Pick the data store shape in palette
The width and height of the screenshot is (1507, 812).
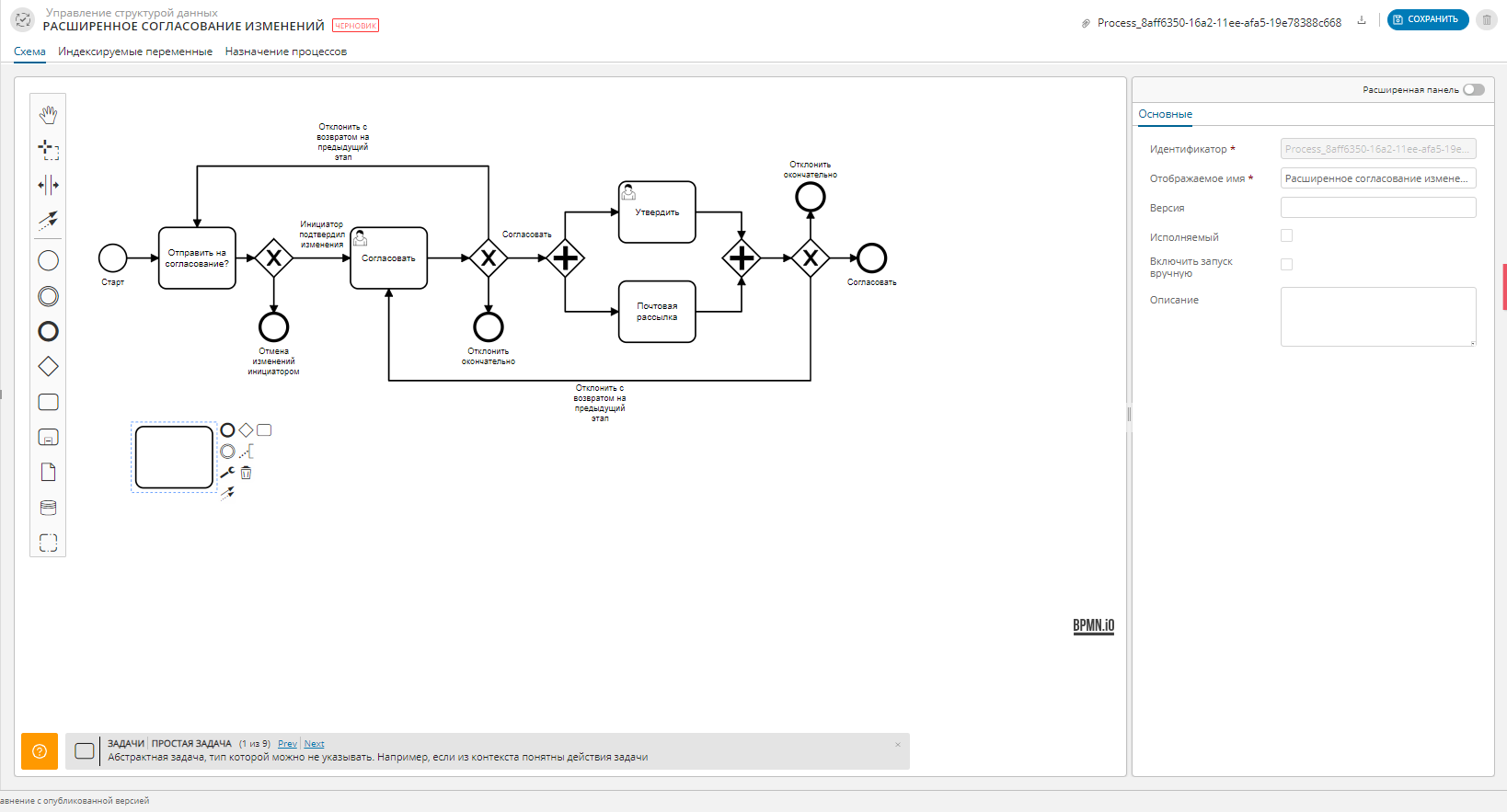(x=48, y=508)
